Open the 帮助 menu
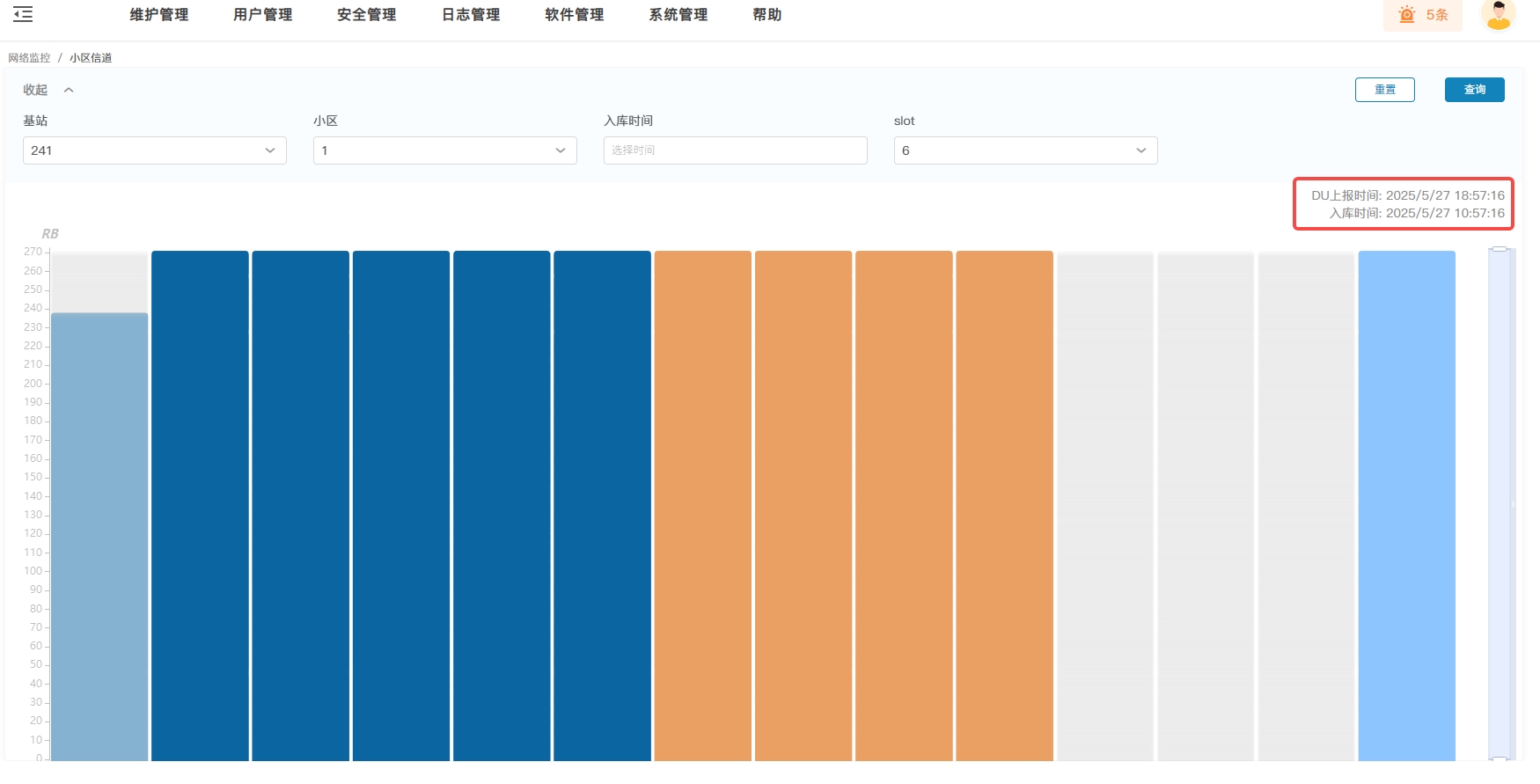The width and height of the screenshot is (1540, 784). coord(767,15)
